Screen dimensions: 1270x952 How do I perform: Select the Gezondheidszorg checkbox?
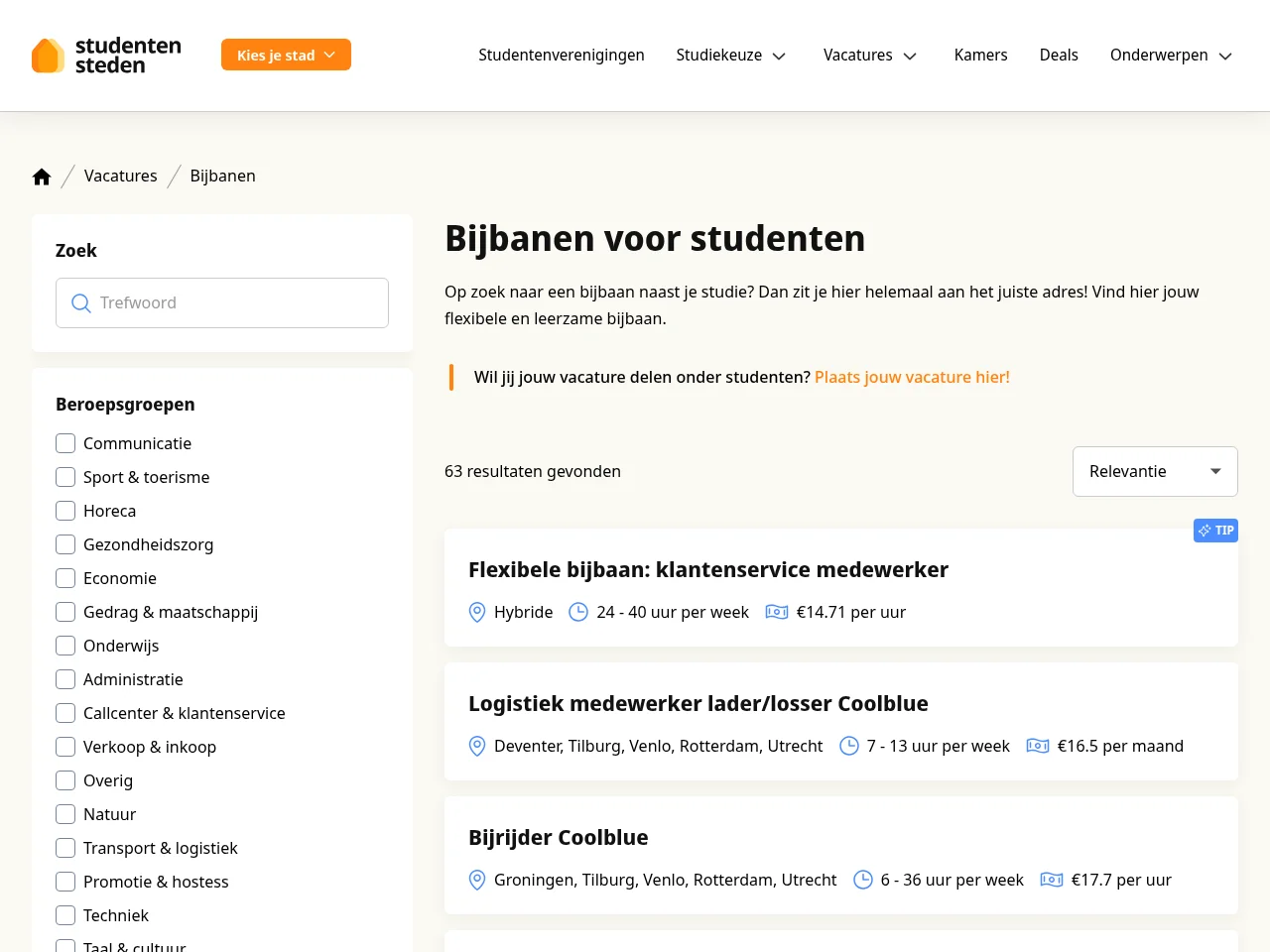pyautogui.click(x=65, y=544)
